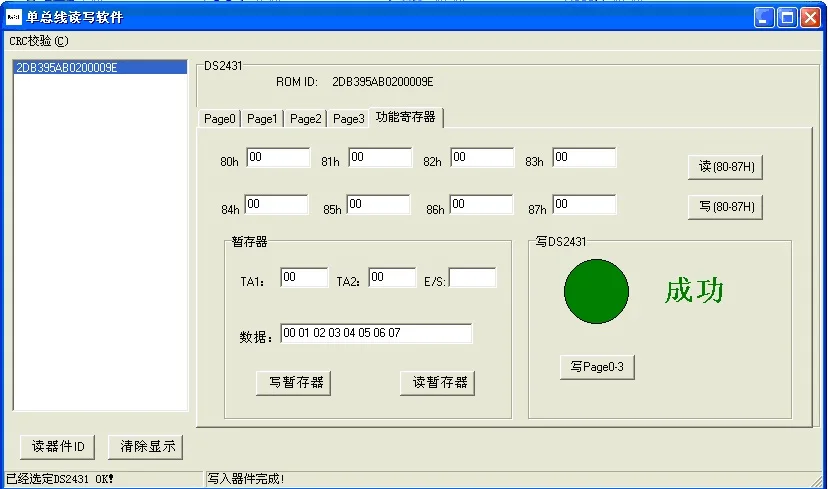Select the Page3 tab
The width and height of the screenshot is (828, 489).
(x=349, y=119)
